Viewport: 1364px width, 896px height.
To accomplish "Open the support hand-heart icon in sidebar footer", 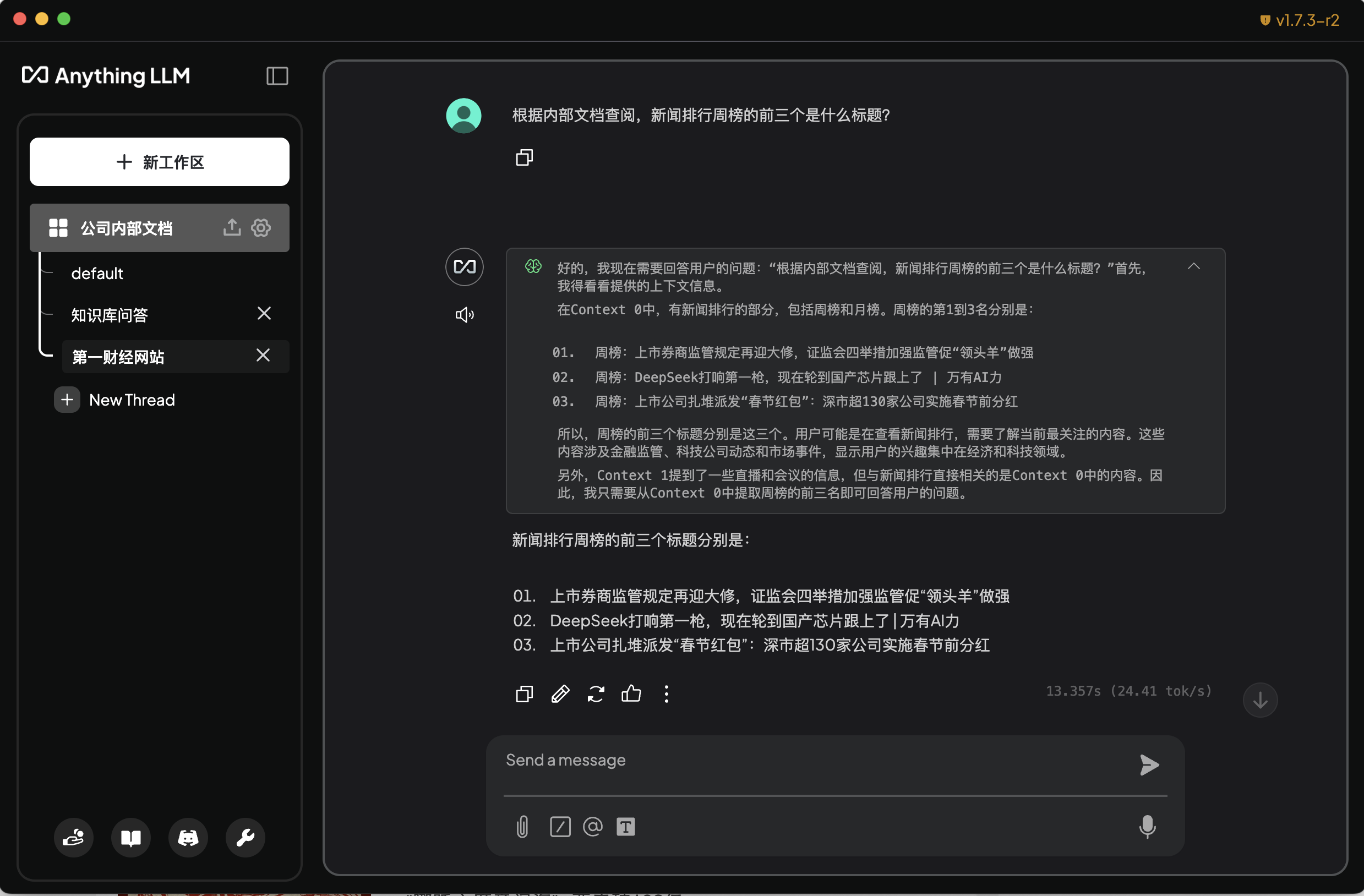I will point(73,838).
